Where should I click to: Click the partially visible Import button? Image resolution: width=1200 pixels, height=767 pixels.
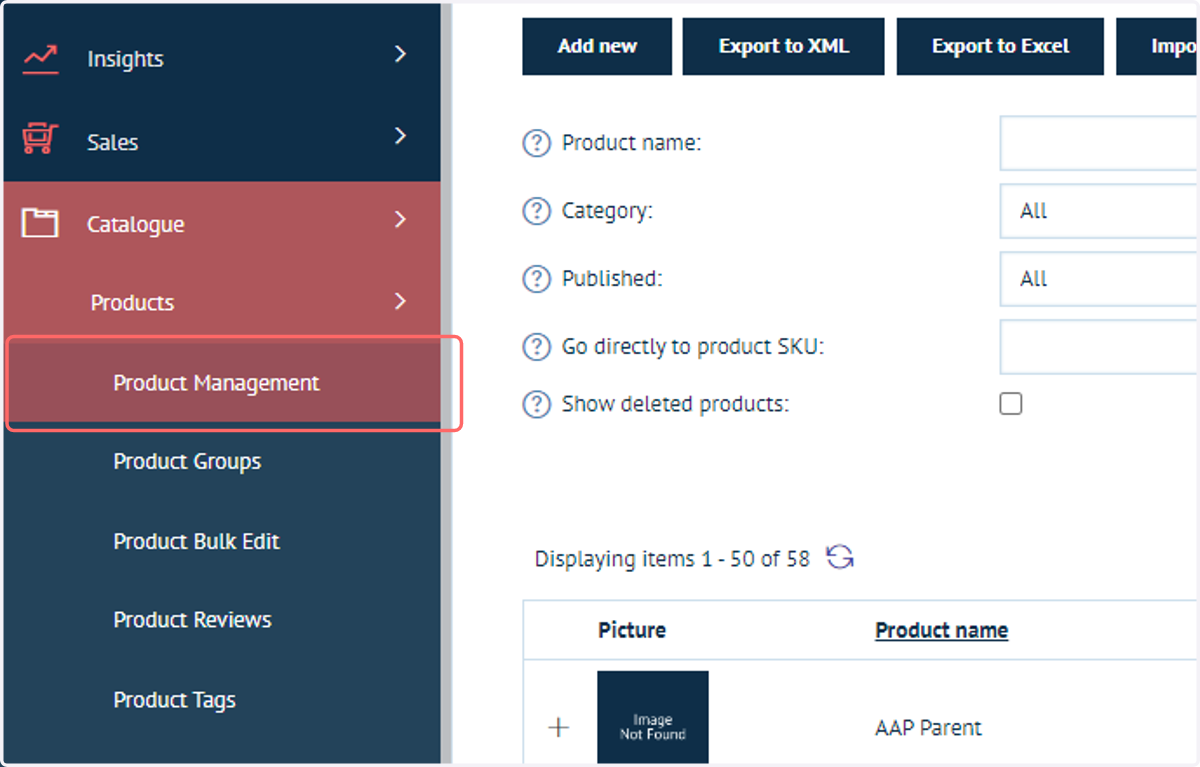coord(1158,46)
